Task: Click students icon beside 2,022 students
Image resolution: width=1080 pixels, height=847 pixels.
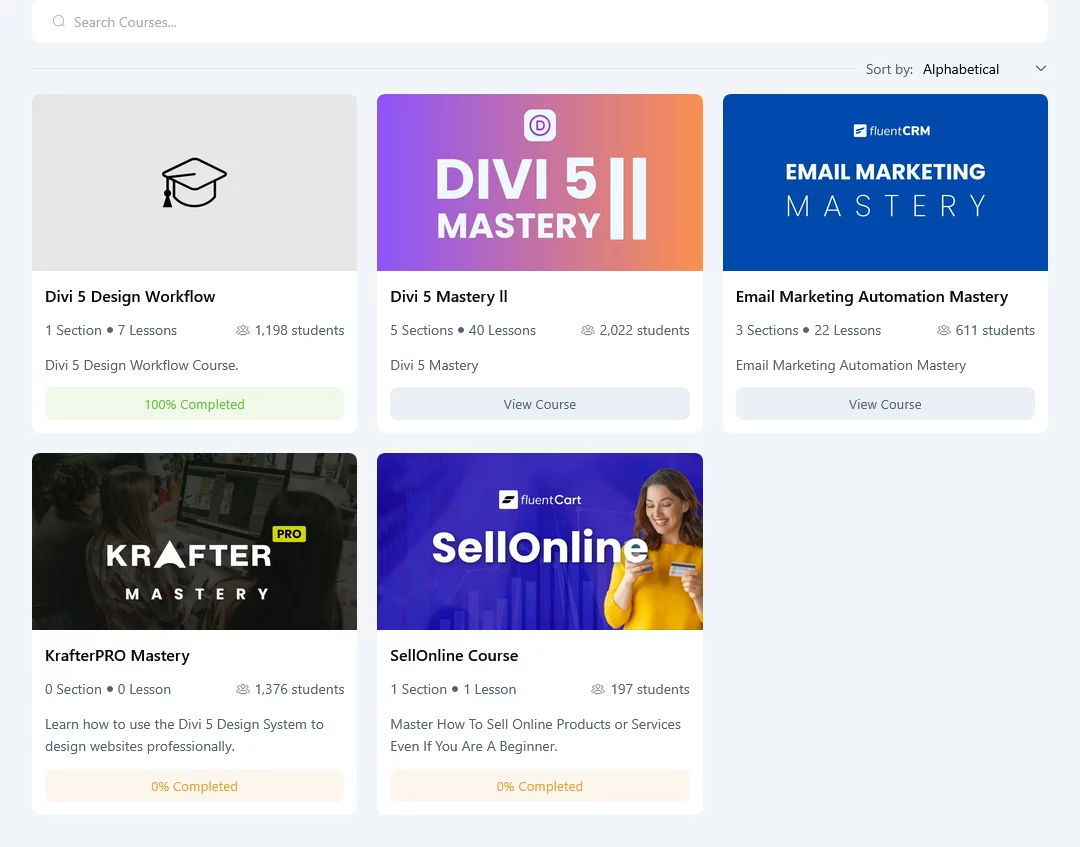Action: [588, 331]
